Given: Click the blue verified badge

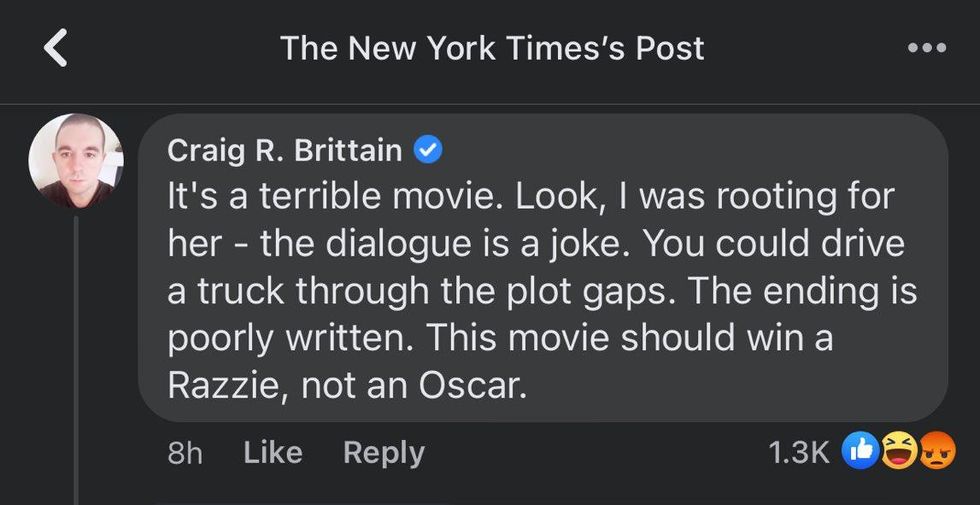Looking at the screenshot, I should [x=429, y=151].
